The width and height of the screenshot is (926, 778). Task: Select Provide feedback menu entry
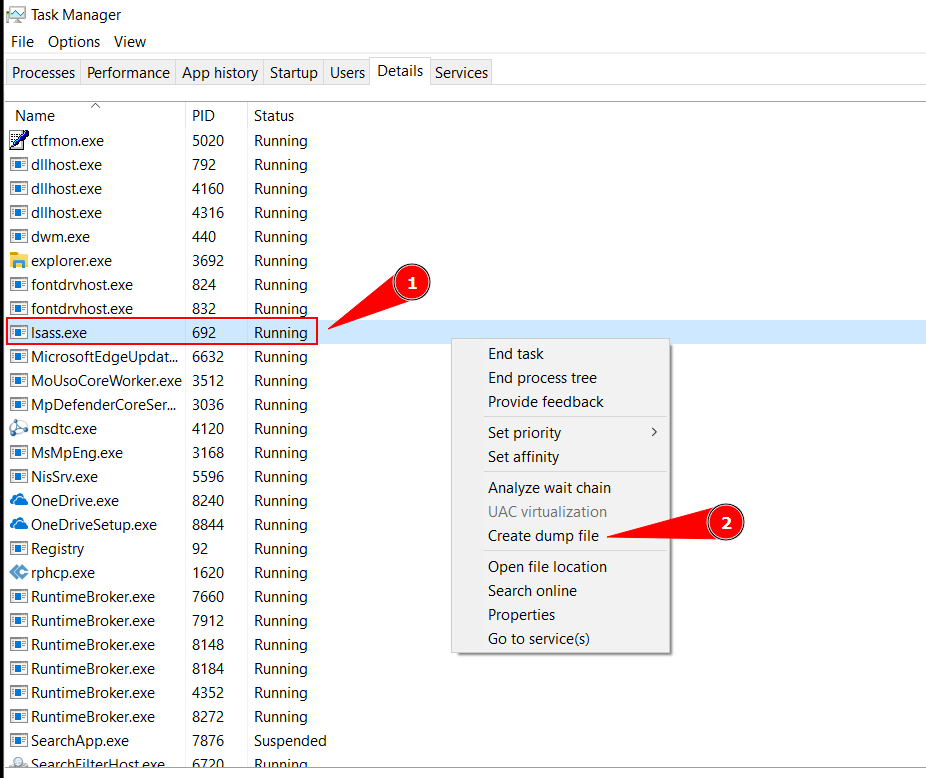point(546,402)
